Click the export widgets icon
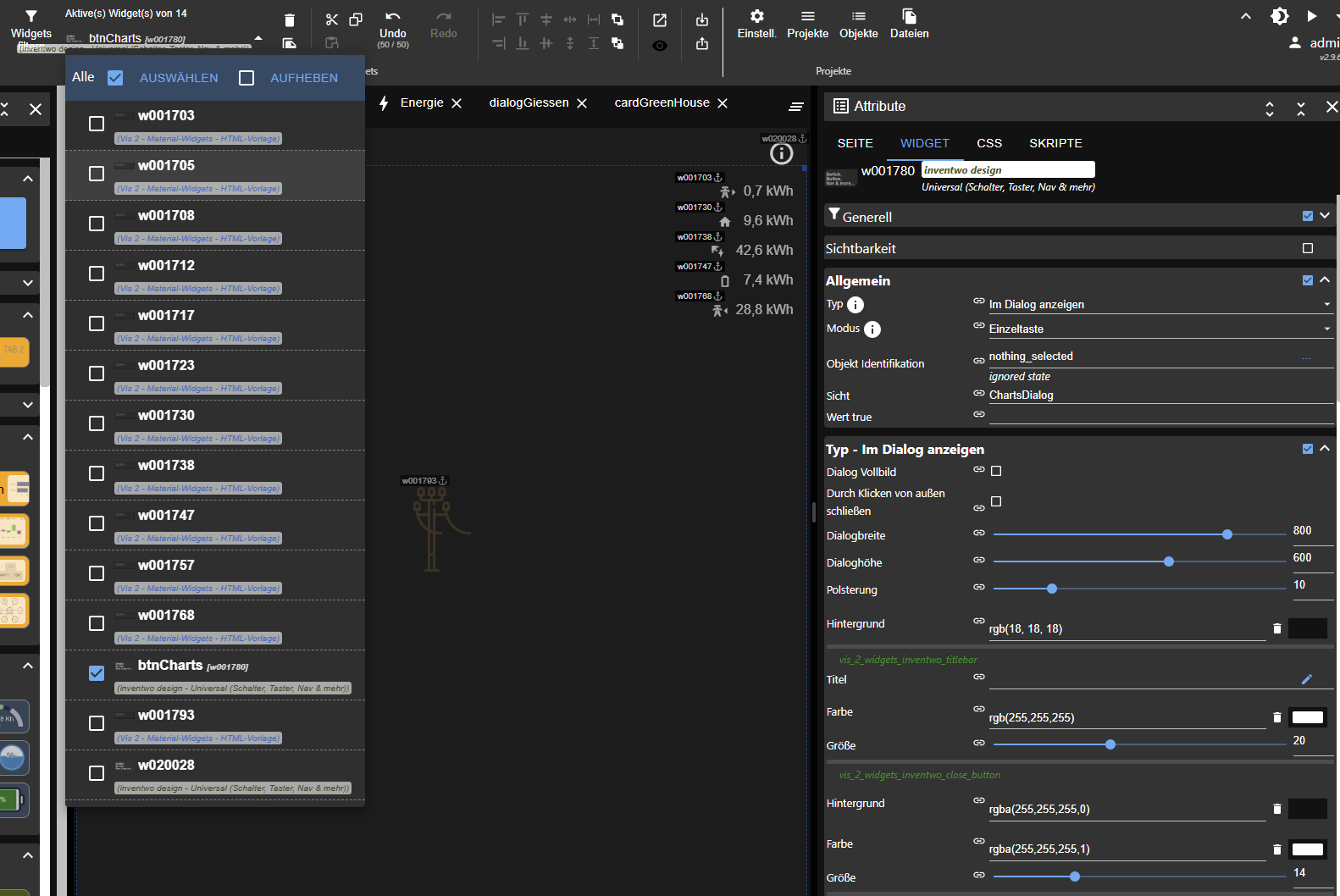The width and height of the screenshot is (1340, 896). (702, 43)
